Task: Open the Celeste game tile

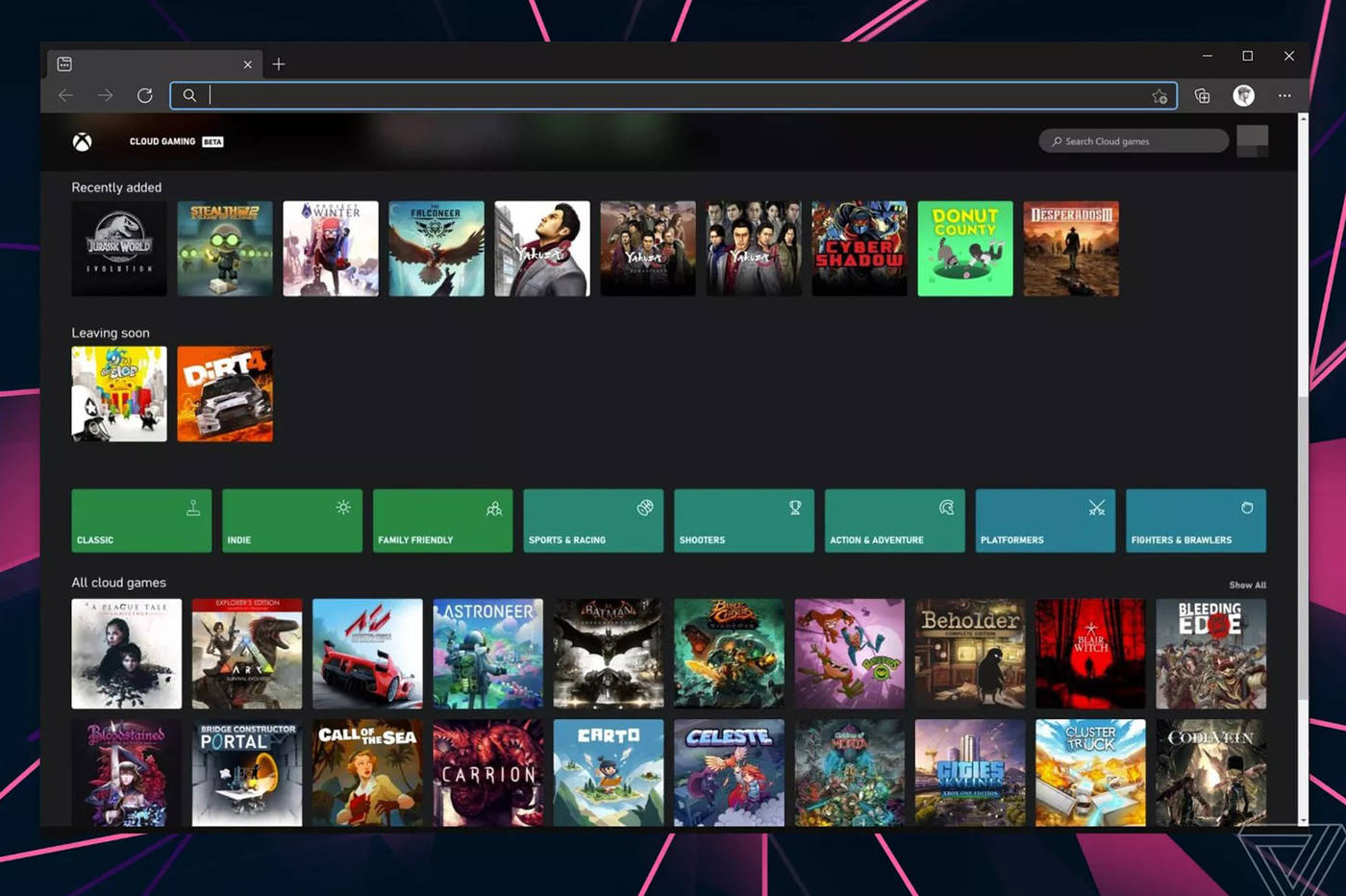Action: point(729,773)
